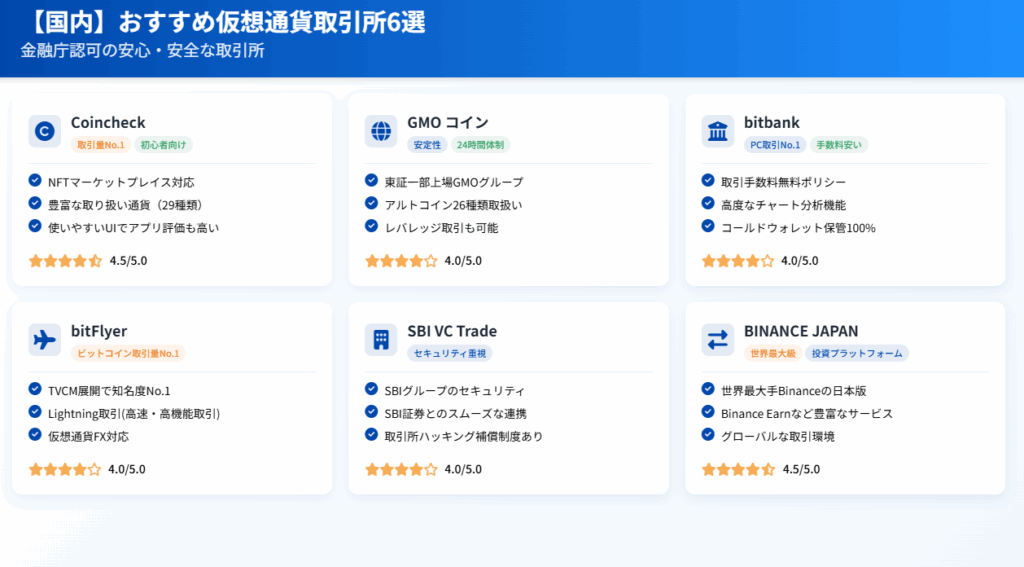Click the bitbank building icon
This screenshot has width=1024, height=567.
point(718,131)
